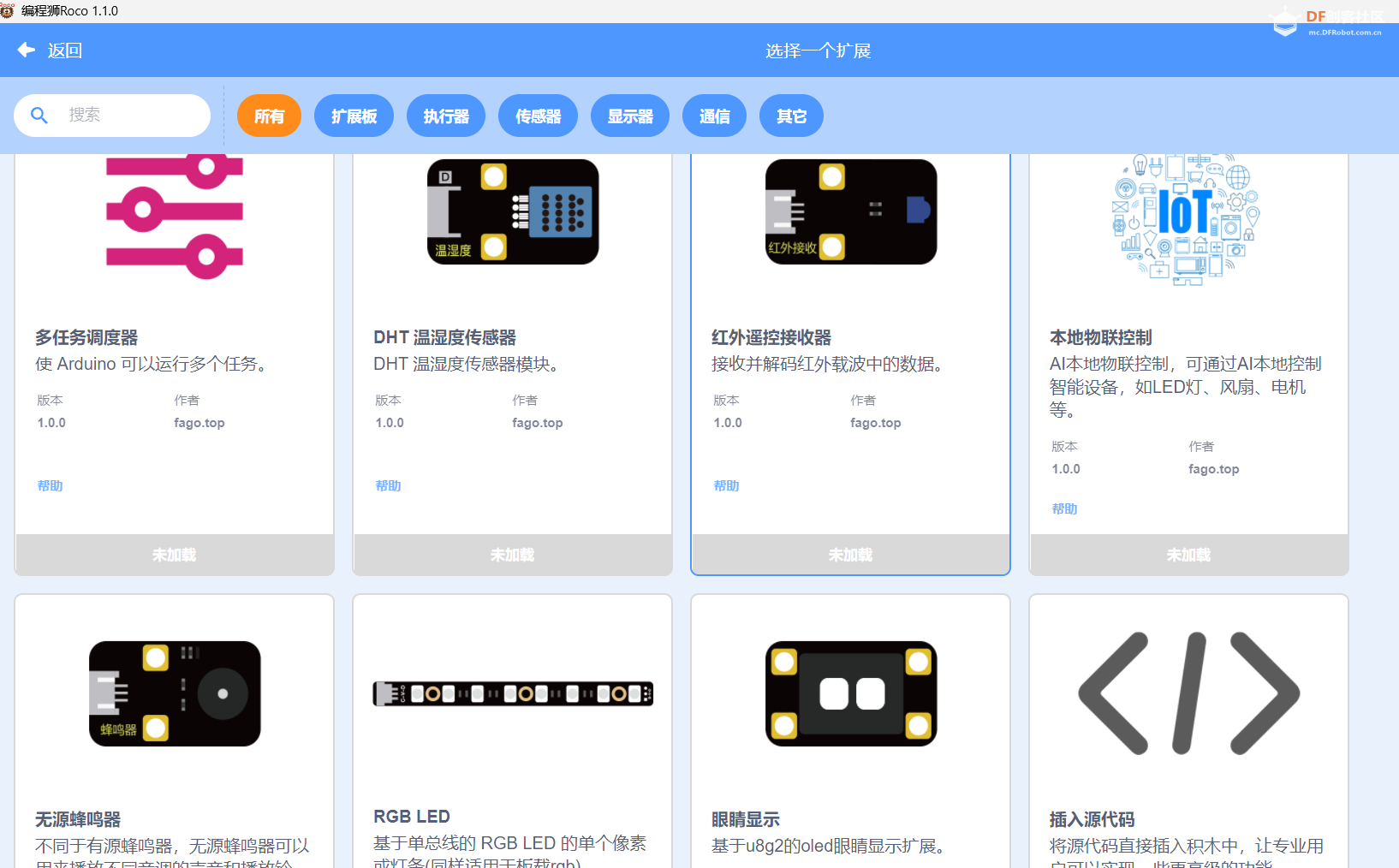
Task: Select the 通信 category filter
Action: [x=714, y=116]
